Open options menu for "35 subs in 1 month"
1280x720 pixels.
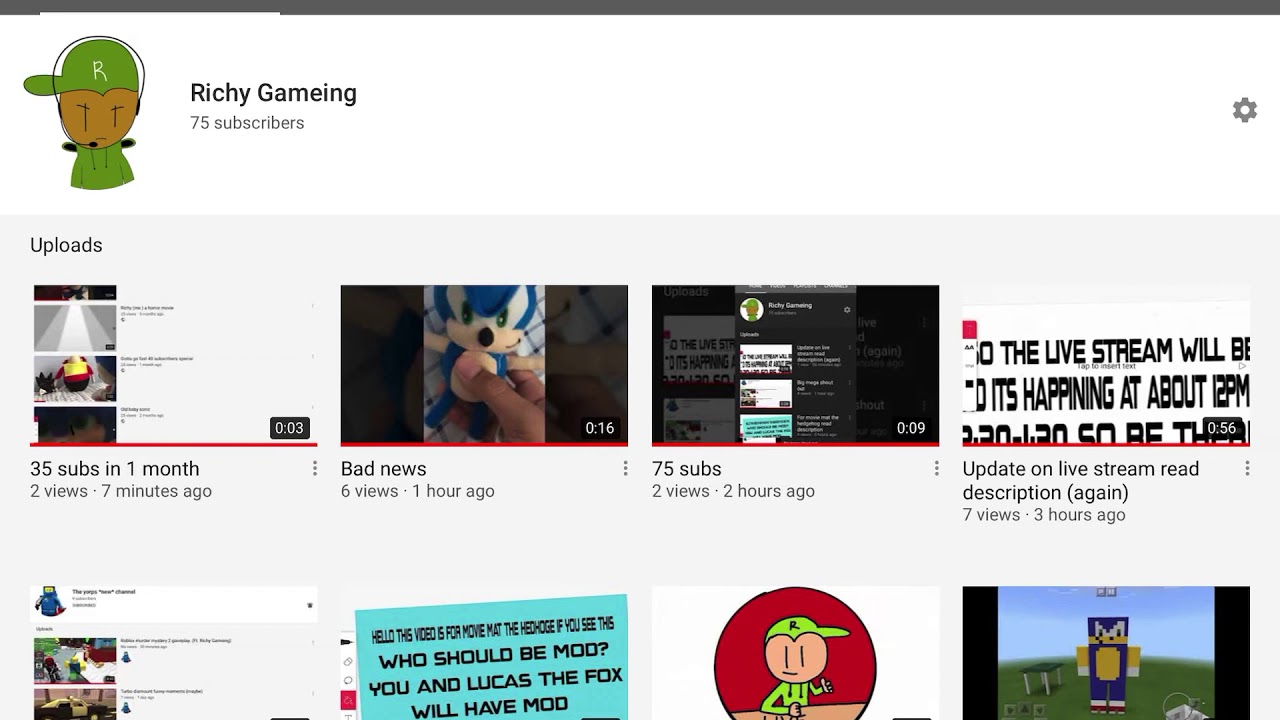coord(314,469)
